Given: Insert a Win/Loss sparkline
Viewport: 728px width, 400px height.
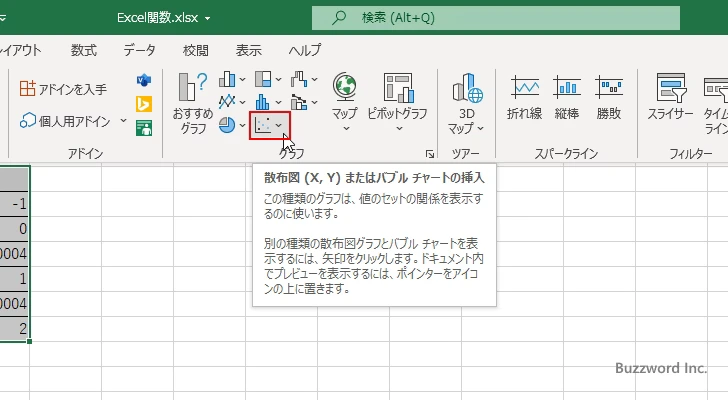Looking at the screenshot, I should point(609,97).
